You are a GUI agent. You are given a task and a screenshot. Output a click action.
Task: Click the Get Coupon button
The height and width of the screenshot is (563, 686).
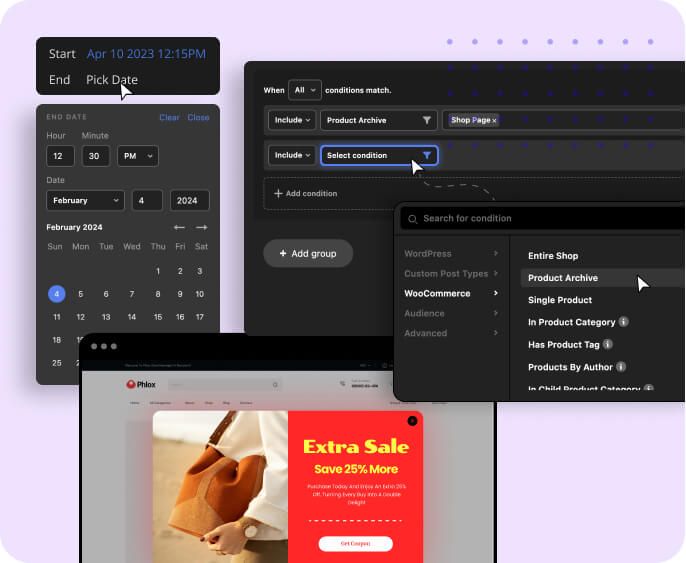[356, 544]
